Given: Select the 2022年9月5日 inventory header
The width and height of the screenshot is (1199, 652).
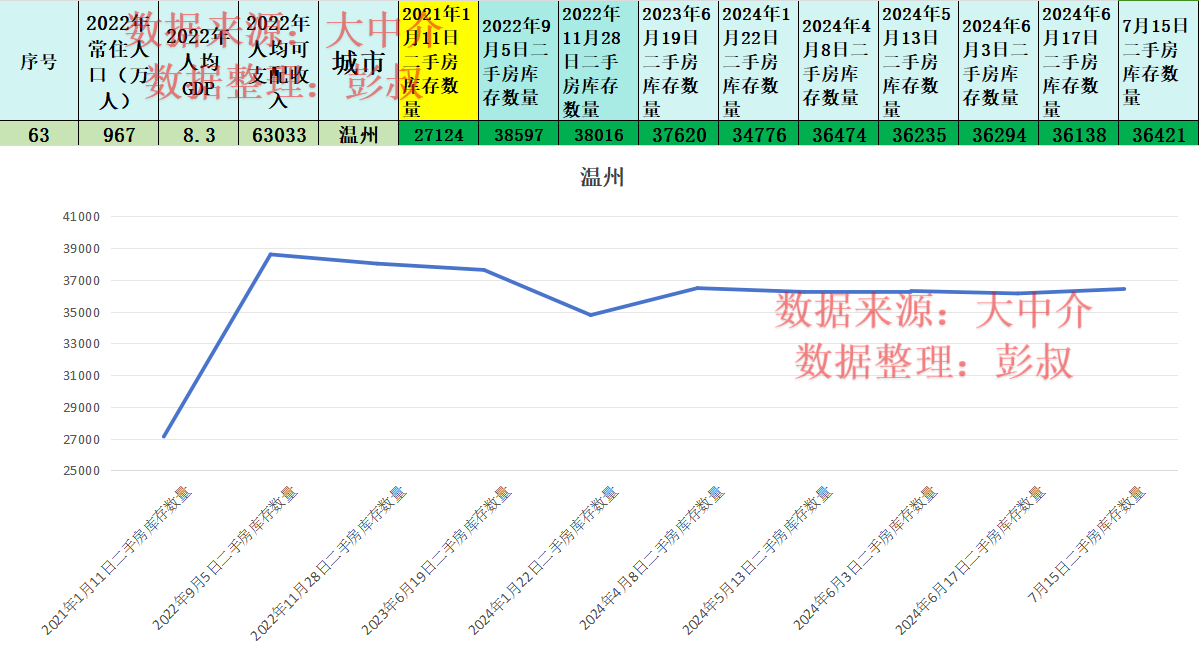Looking at the screenshot, I should (518, 60).
